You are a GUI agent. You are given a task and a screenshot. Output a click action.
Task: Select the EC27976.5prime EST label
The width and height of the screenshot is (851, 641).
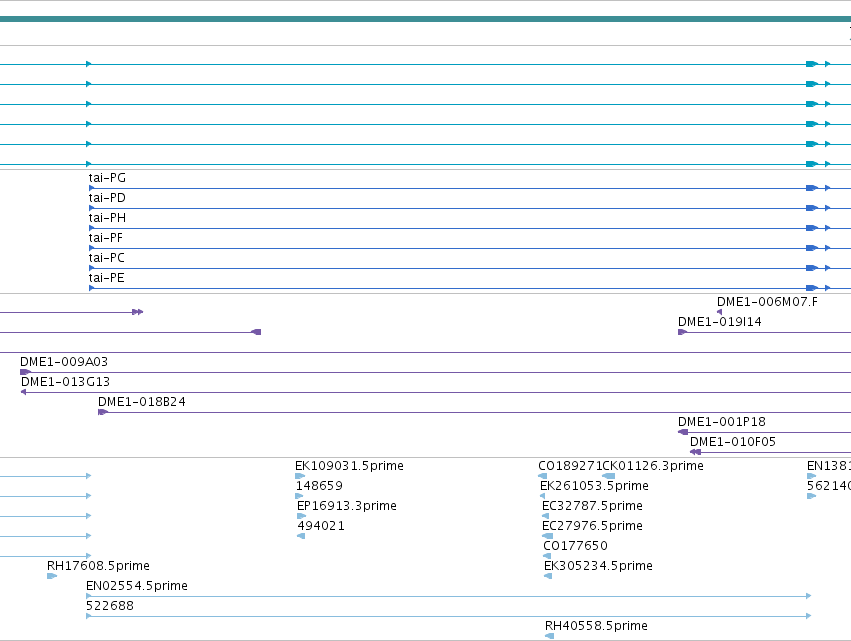click(x=592, y=526)
